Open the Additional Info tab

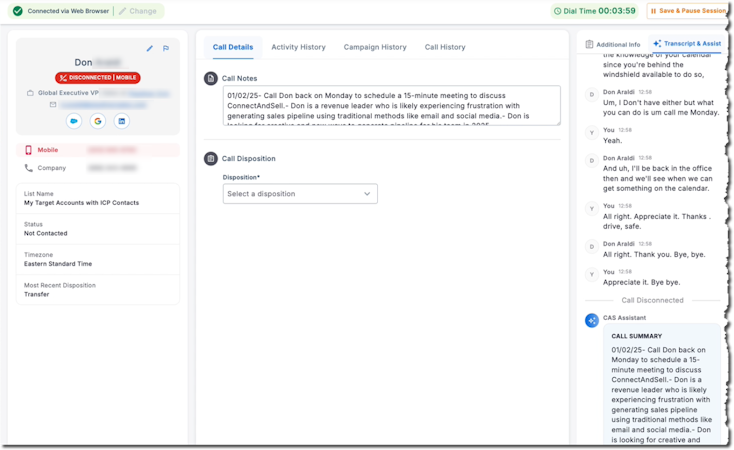click(x=613, y=44)
